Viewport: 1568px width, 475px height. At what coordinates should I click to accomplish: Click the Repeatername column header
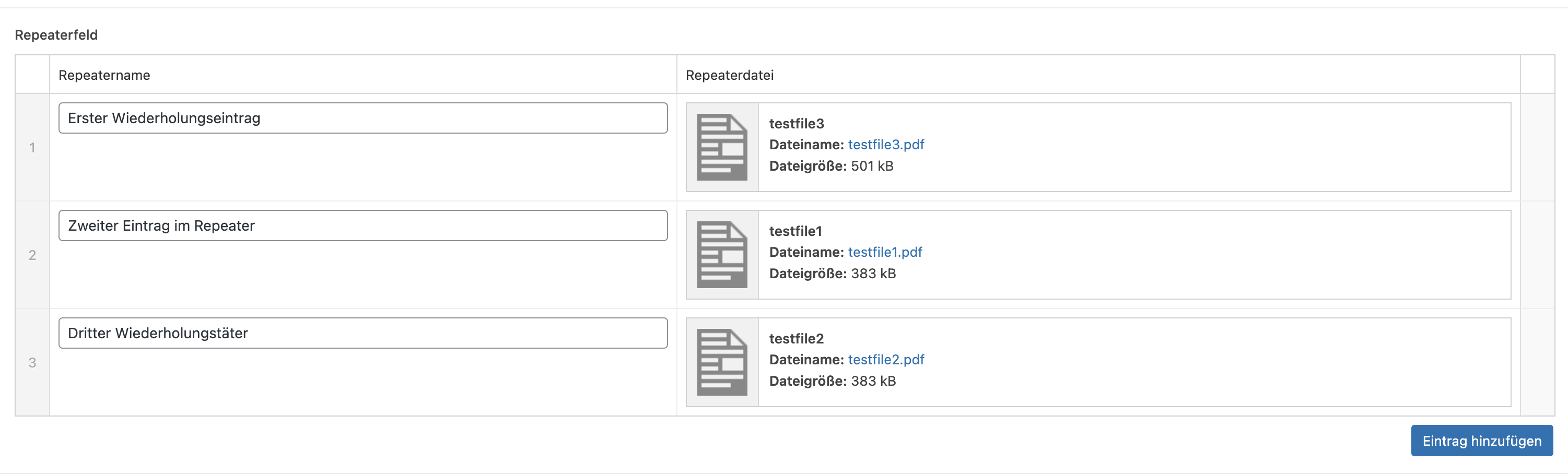click(104, 75)
